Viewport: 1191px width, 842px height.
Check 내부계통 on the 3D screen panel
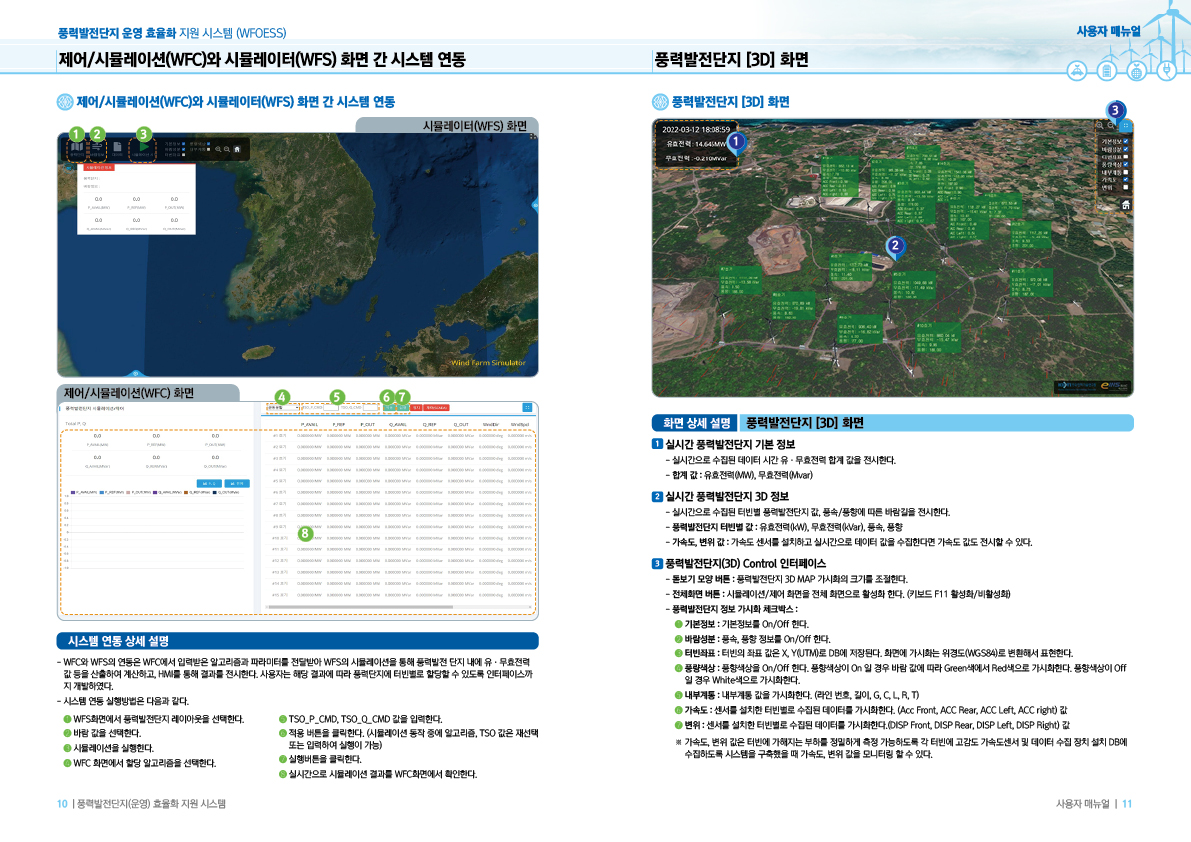click(1126, 172)
